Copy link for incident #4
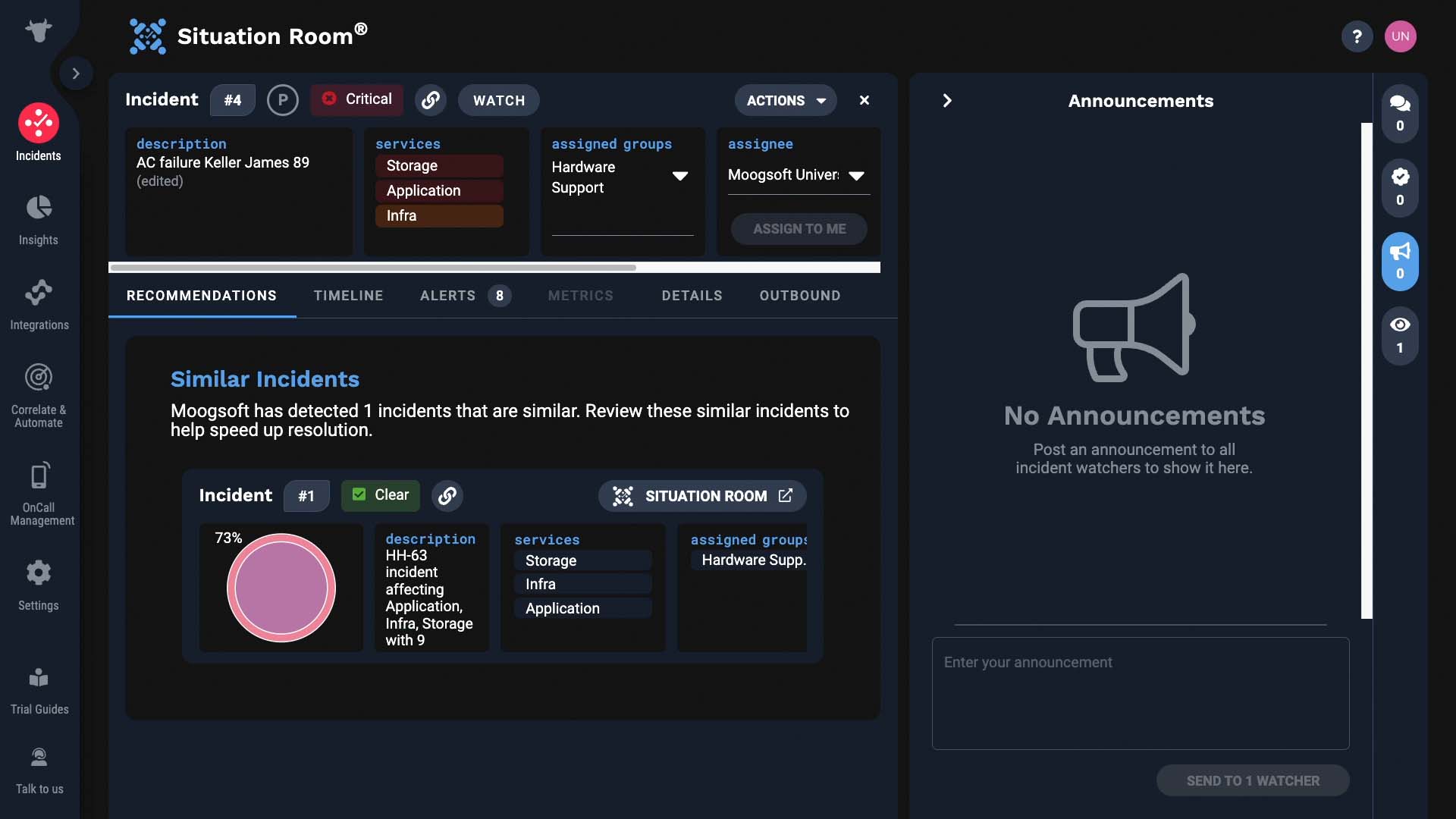 tap(430, 100)
